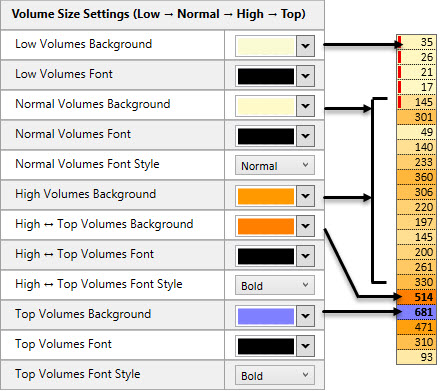Open Top Volumes Font Style combo box
Viewport: 447px width, 391px height.
coord(275,375)
